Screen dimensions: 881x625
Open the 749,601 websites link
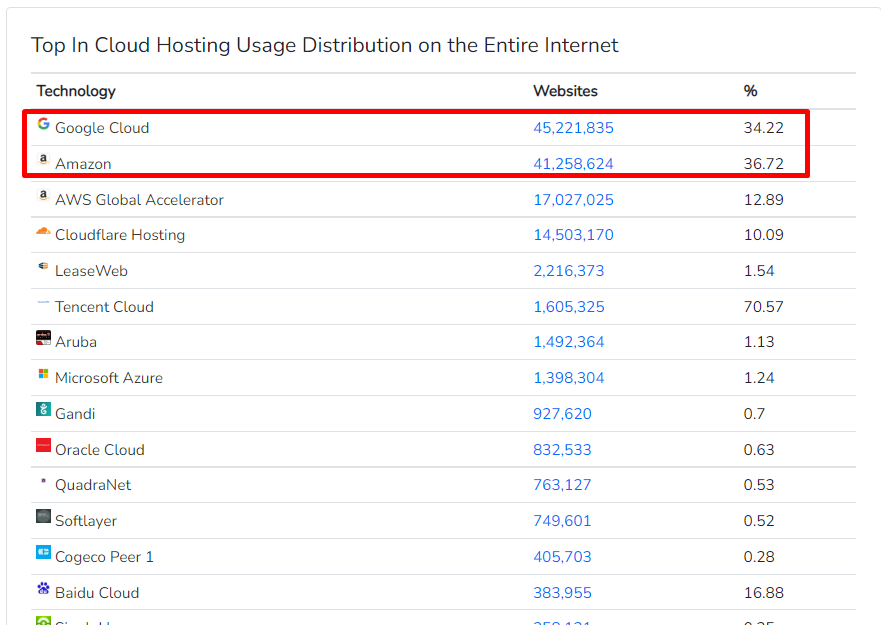point(562,520)
